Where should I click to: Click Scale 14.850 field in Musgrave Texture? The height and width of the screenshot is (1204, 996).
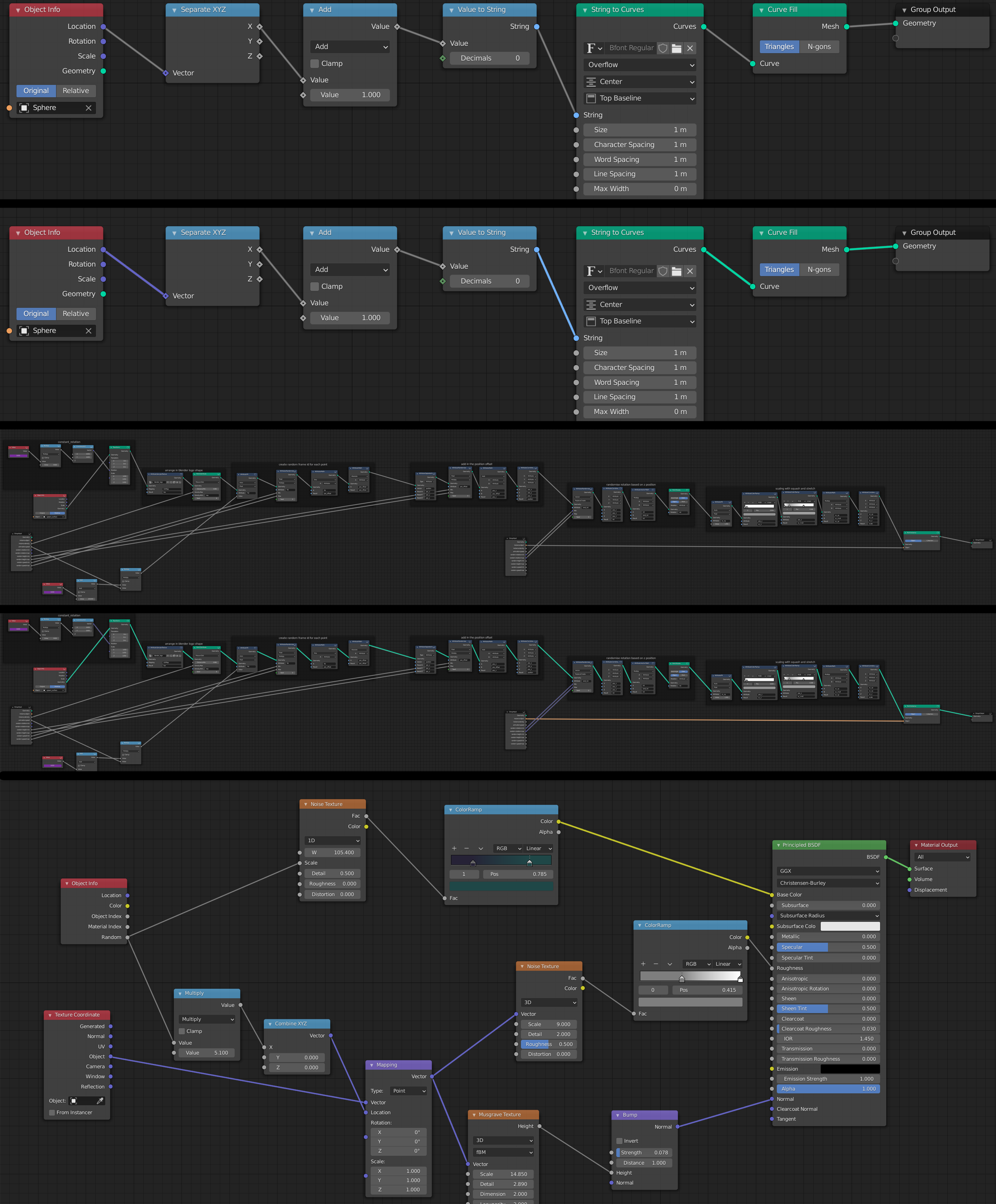pyautogui.click(x=504, y=1174)
